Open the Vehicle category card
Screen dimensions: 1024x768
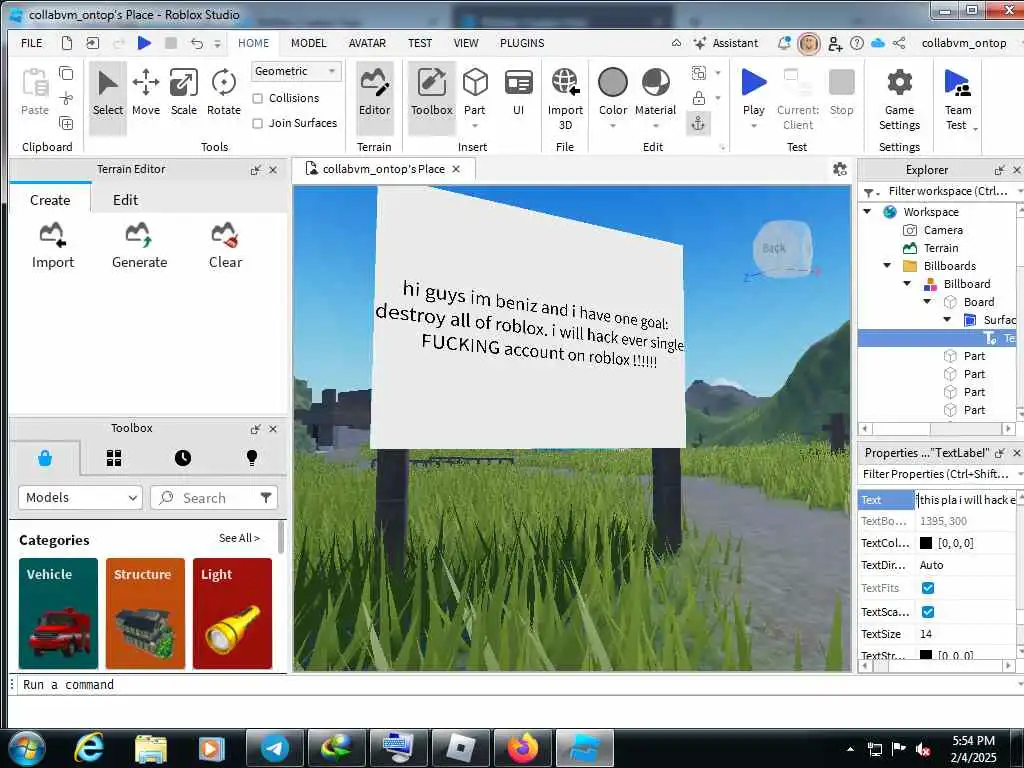[58, 613]
